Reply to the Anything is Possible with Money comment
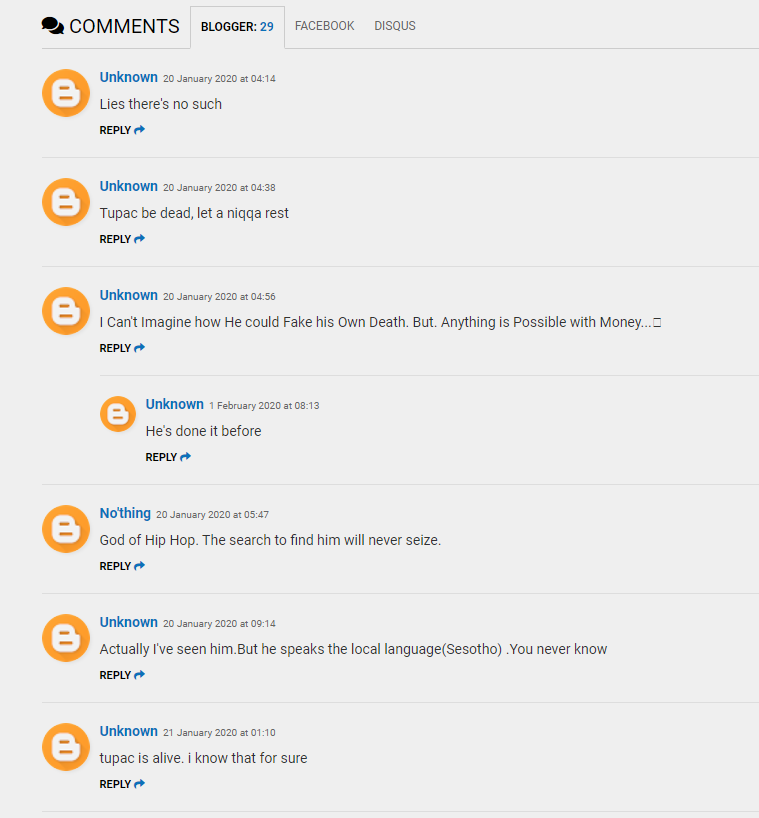Image resolution: width=759 pixels, height=818 pixels. click(122, 348)
